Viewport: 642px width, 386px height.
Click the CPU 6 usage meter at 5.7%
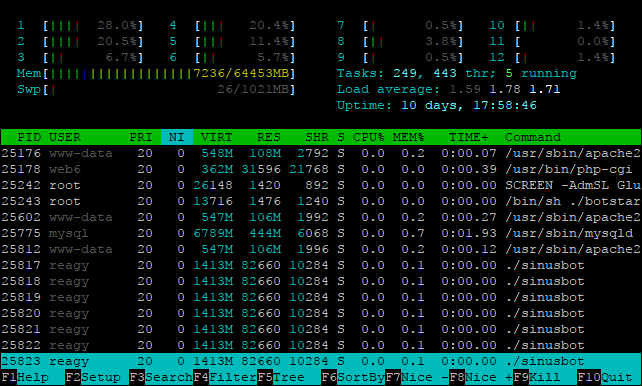click(x=232, y=57)
